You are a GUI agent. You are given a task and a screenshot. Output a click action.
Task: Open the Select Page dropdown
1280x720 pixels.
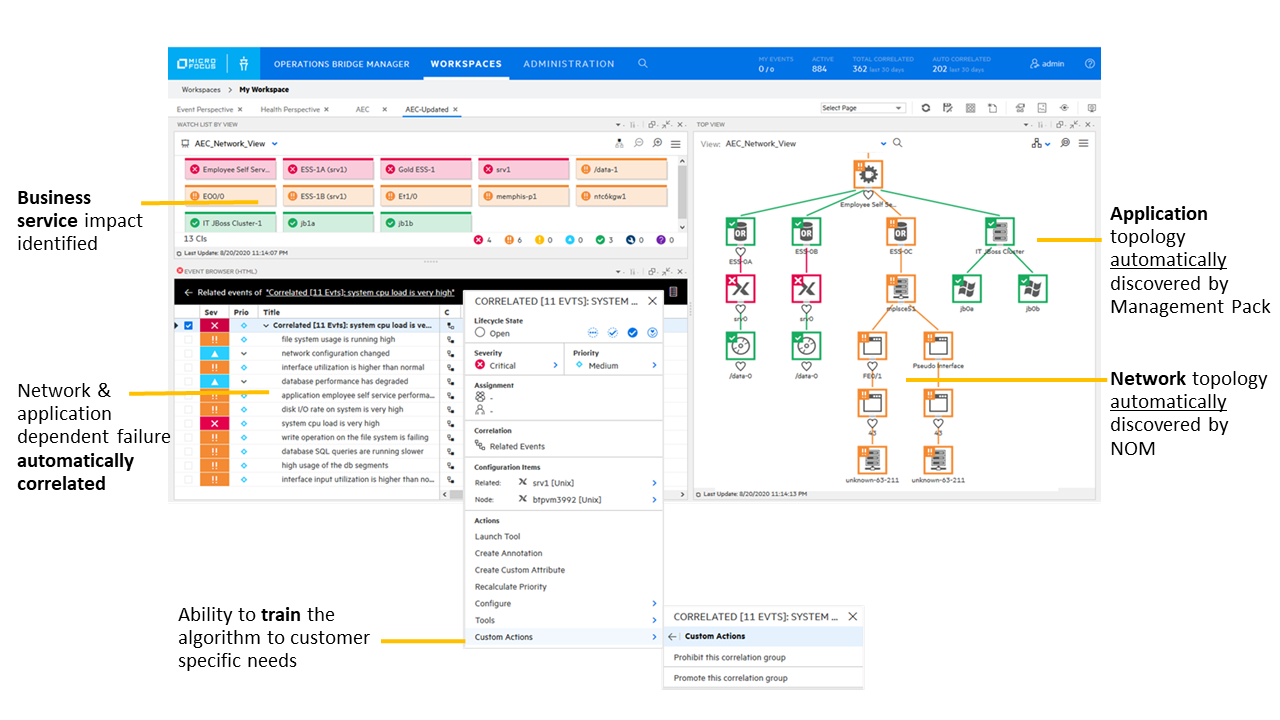click(x=862, y=108)
